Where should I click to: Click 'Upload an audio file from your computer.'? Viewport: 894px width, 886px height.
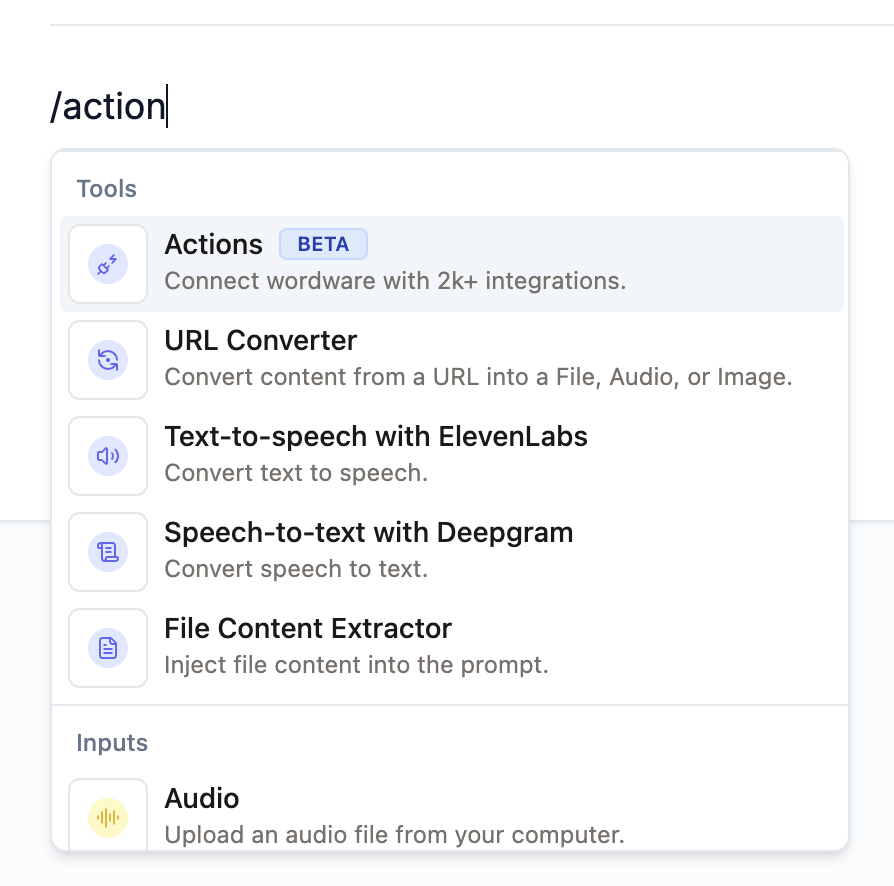coord(395,835)
